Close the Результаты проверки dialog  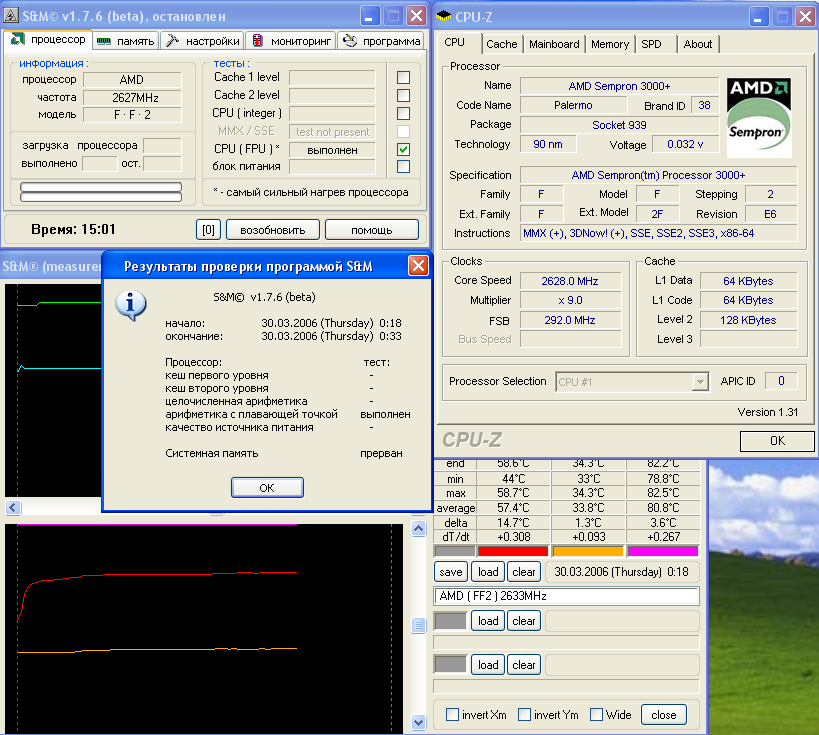click(x=418, y=266)
